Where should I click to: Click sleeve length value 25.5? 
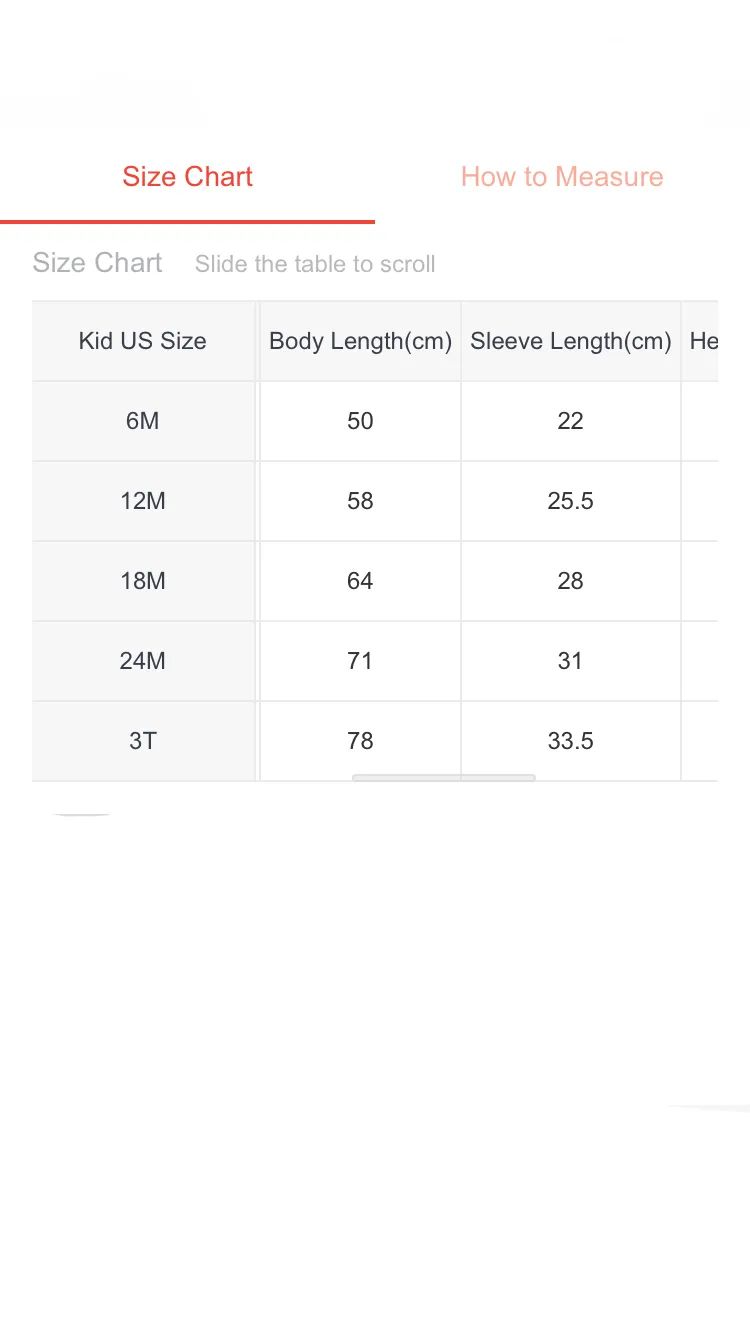coord(571,501)
